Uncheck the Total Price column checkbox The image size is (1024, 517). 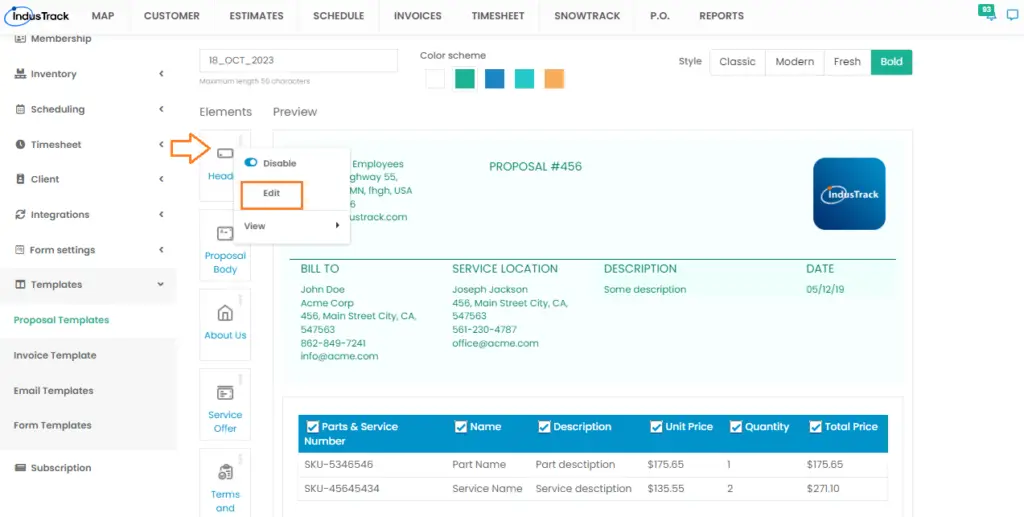click(815, 427)
